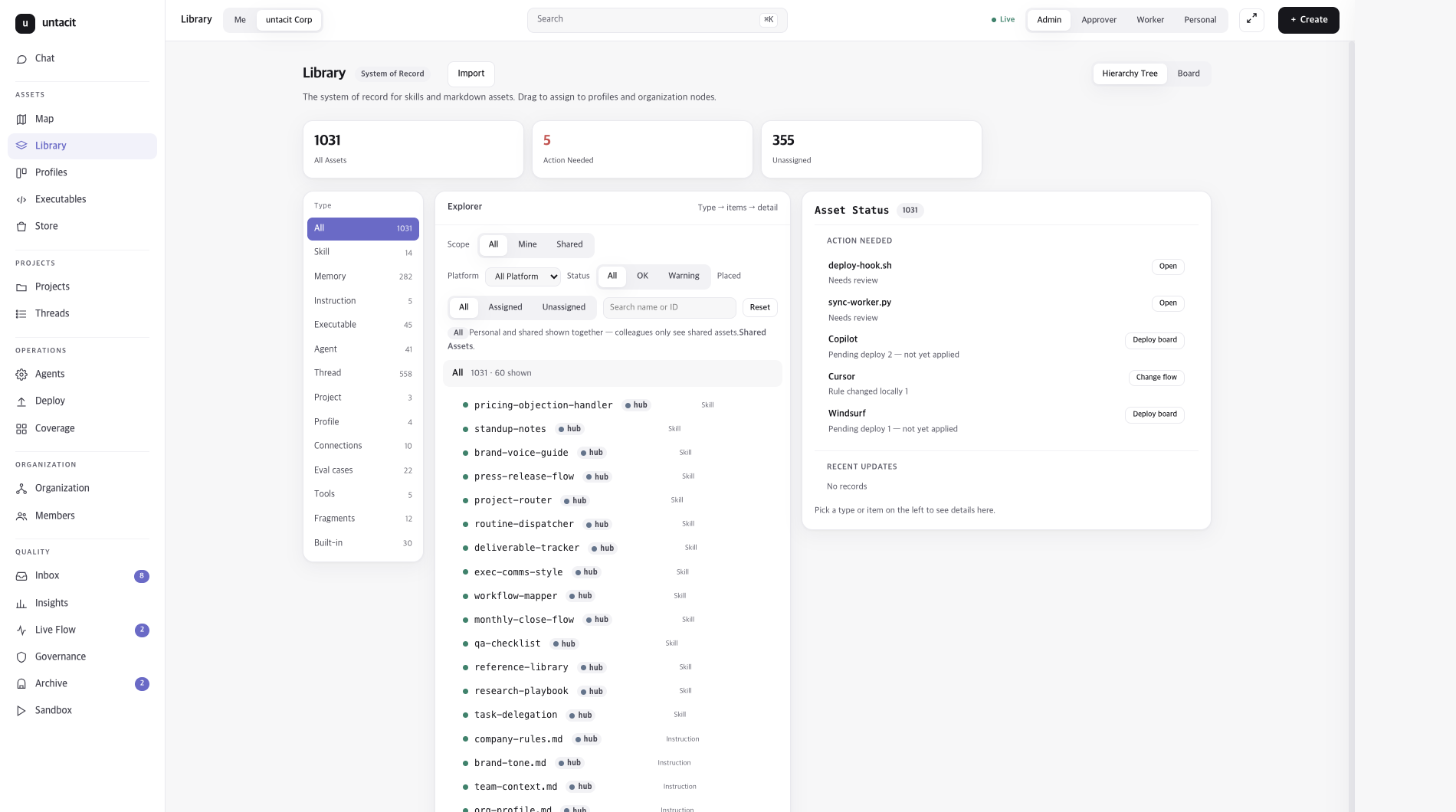Click the Projects folder icon

21,287
